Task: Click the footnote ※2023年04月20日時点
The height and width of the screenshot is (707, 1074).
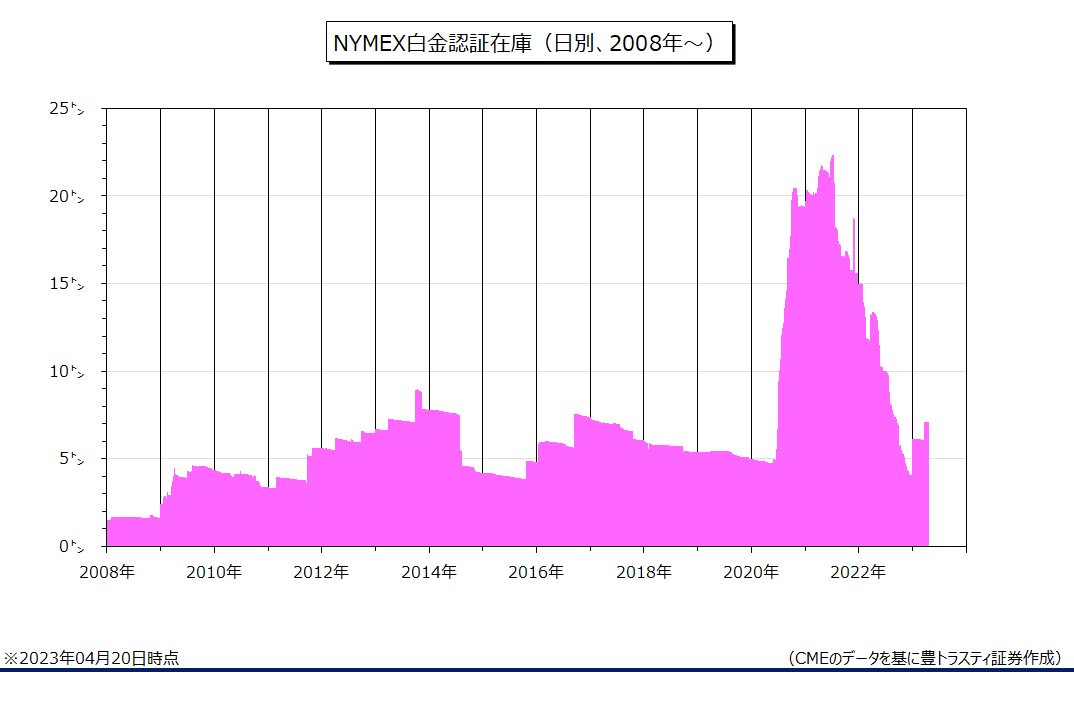Action: 92,658
